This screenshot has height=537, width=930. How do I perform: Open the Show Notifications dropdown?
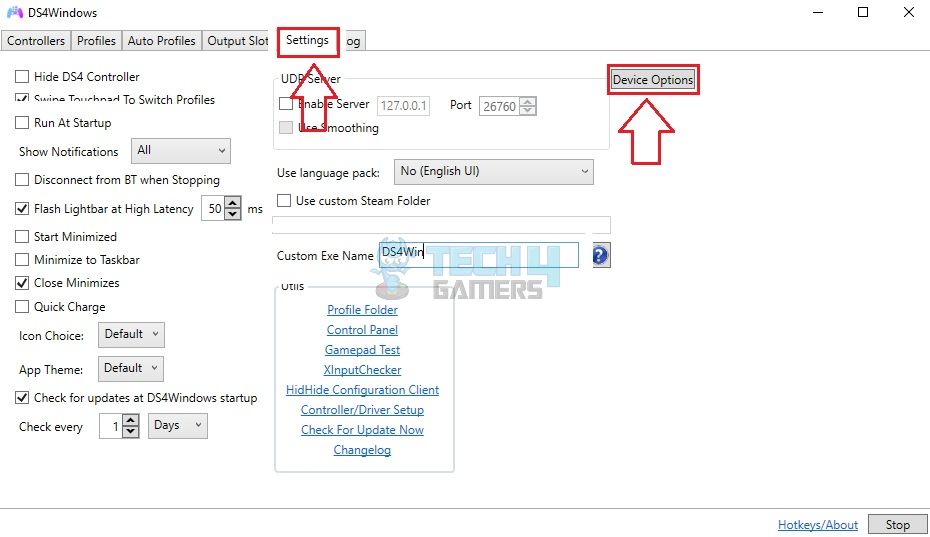coord(180,151)
